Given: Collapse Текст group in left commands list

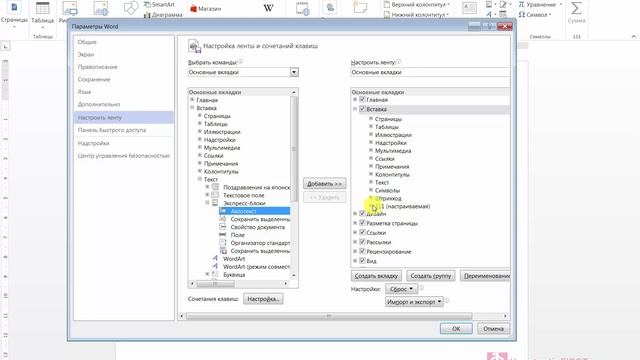Looking at the screenshot, I should 200,179.
